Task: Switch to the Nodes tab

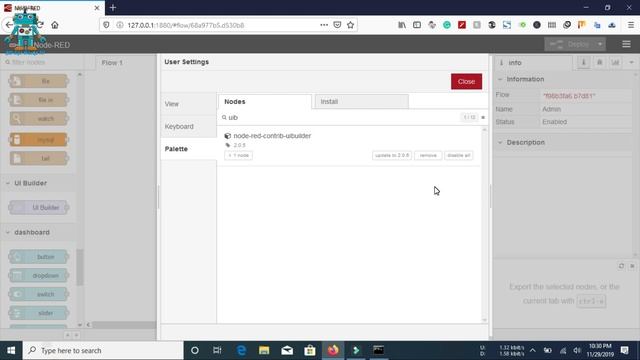Action: point(265,102)
